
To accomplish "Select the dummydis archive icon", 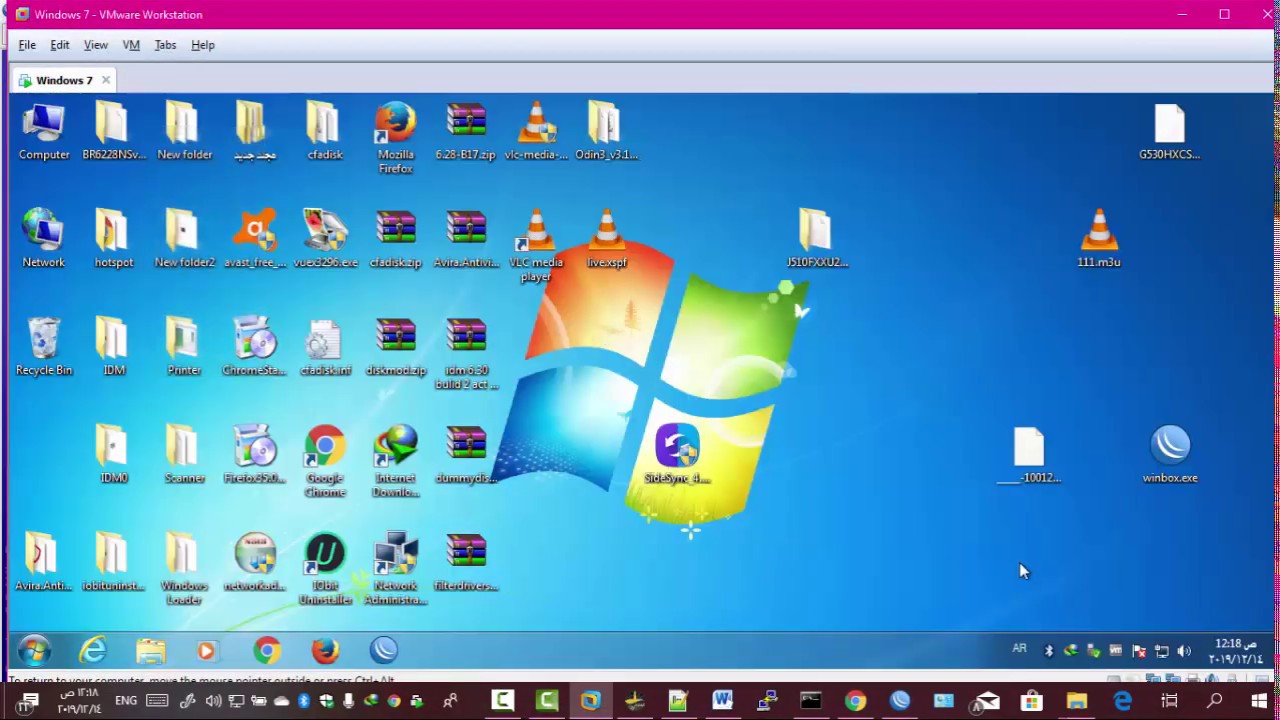I will 466,454.
